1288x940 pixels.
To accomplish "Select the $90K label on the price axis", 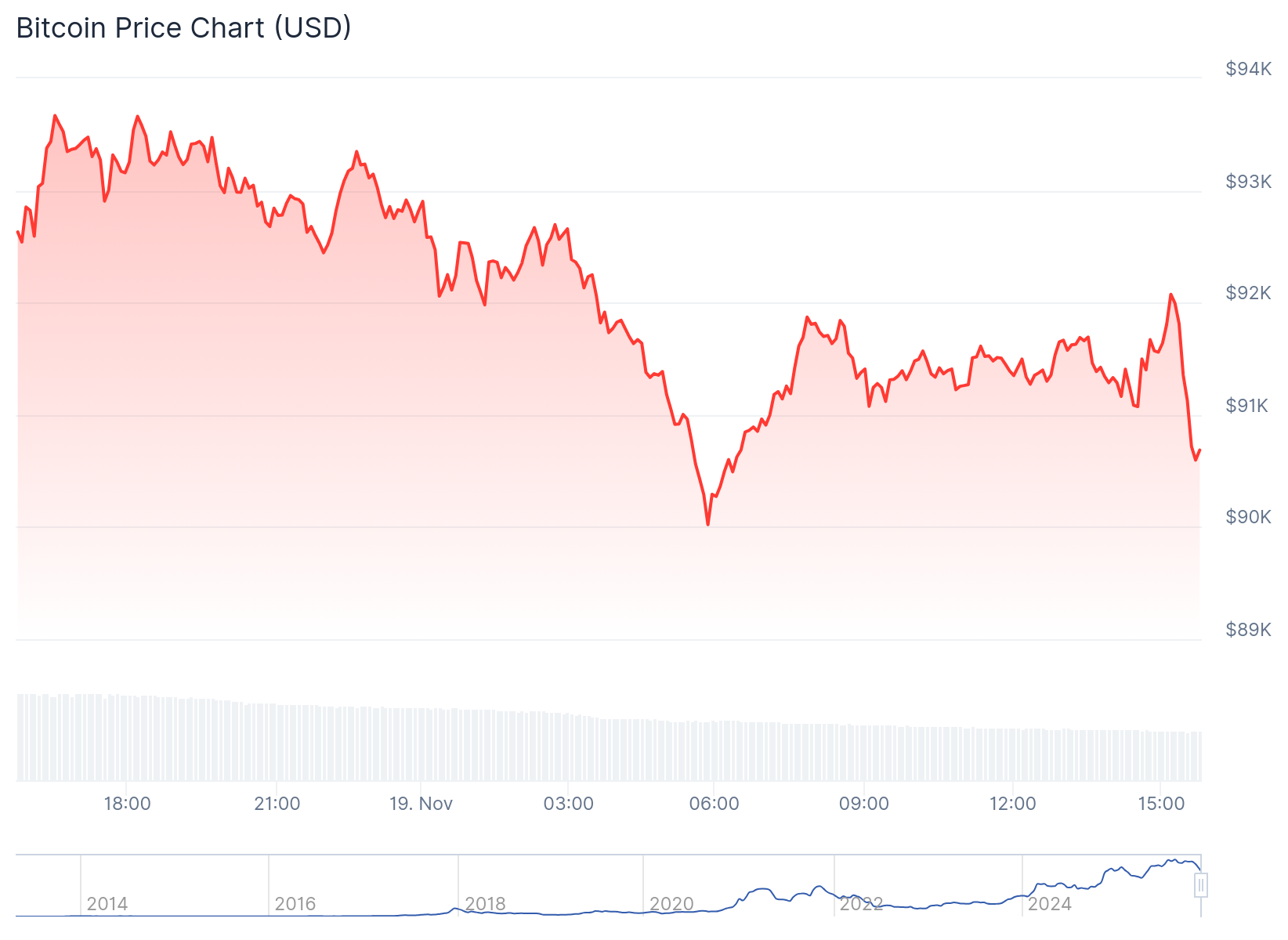I will click(x=1249, y=517).
